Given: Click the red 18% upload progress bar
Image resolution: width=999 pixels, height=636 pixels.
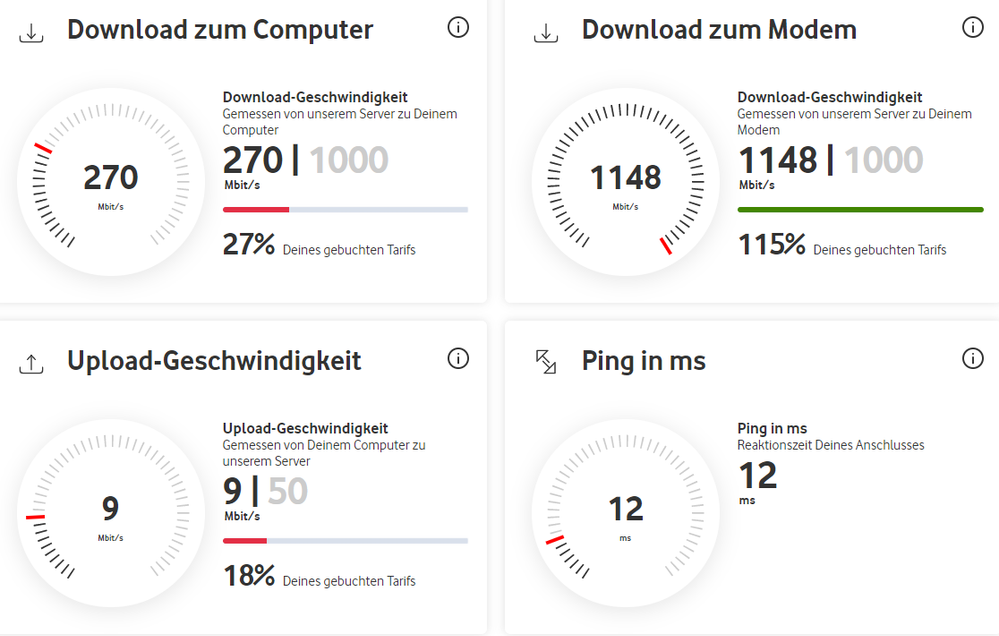Looking at the screenshot, I should (x=245, y=541).
